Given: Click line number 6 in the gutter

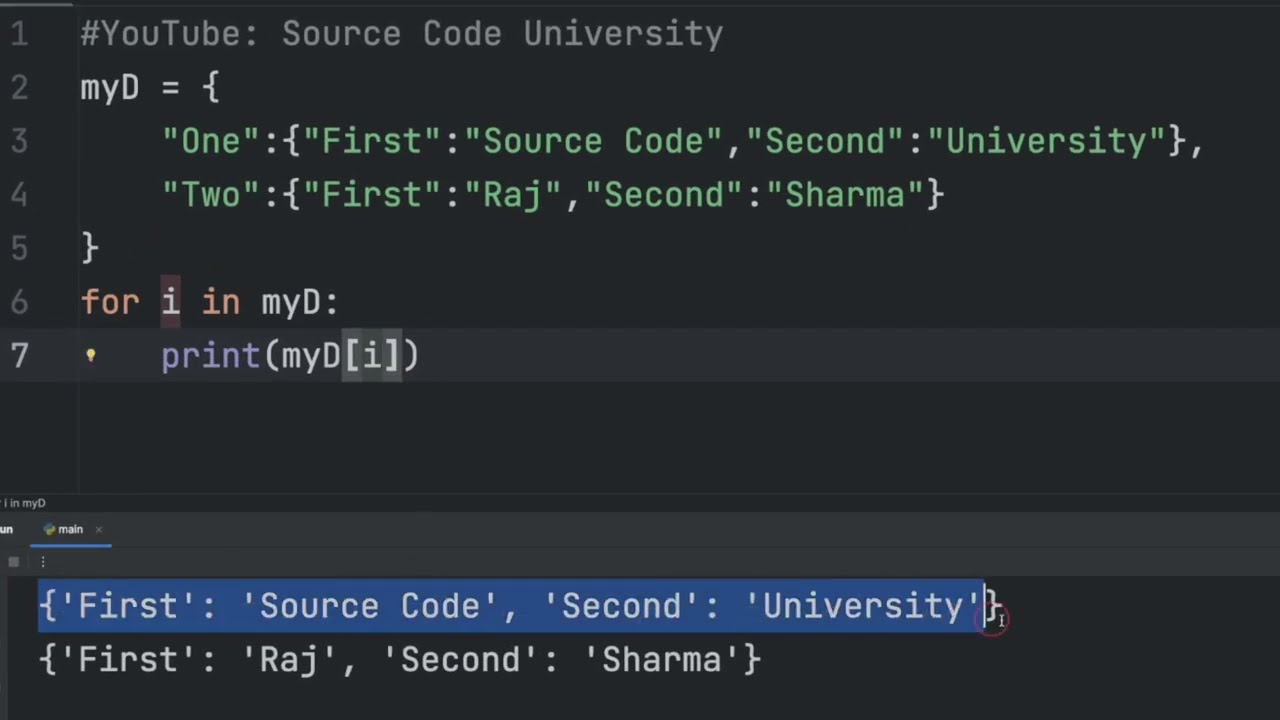Looking at the screenshot, I should coord(19,302).
